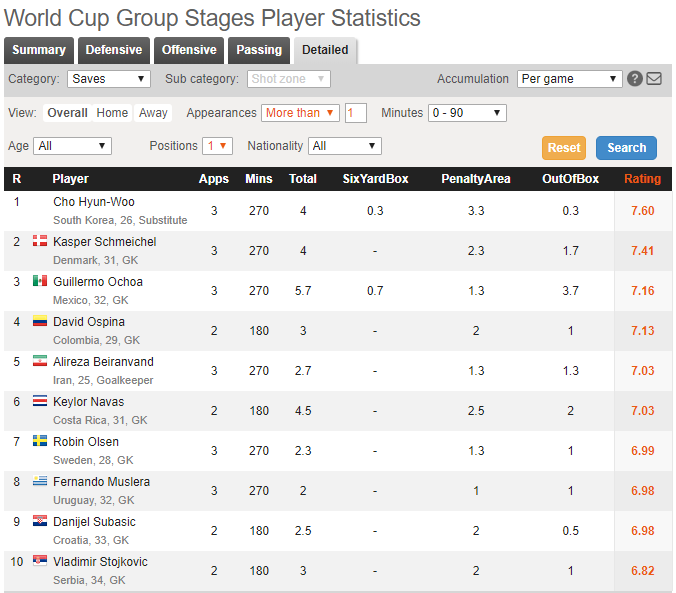Switch view to Away matches
Screen dimensions: 676x593
(x=153, y=113)
